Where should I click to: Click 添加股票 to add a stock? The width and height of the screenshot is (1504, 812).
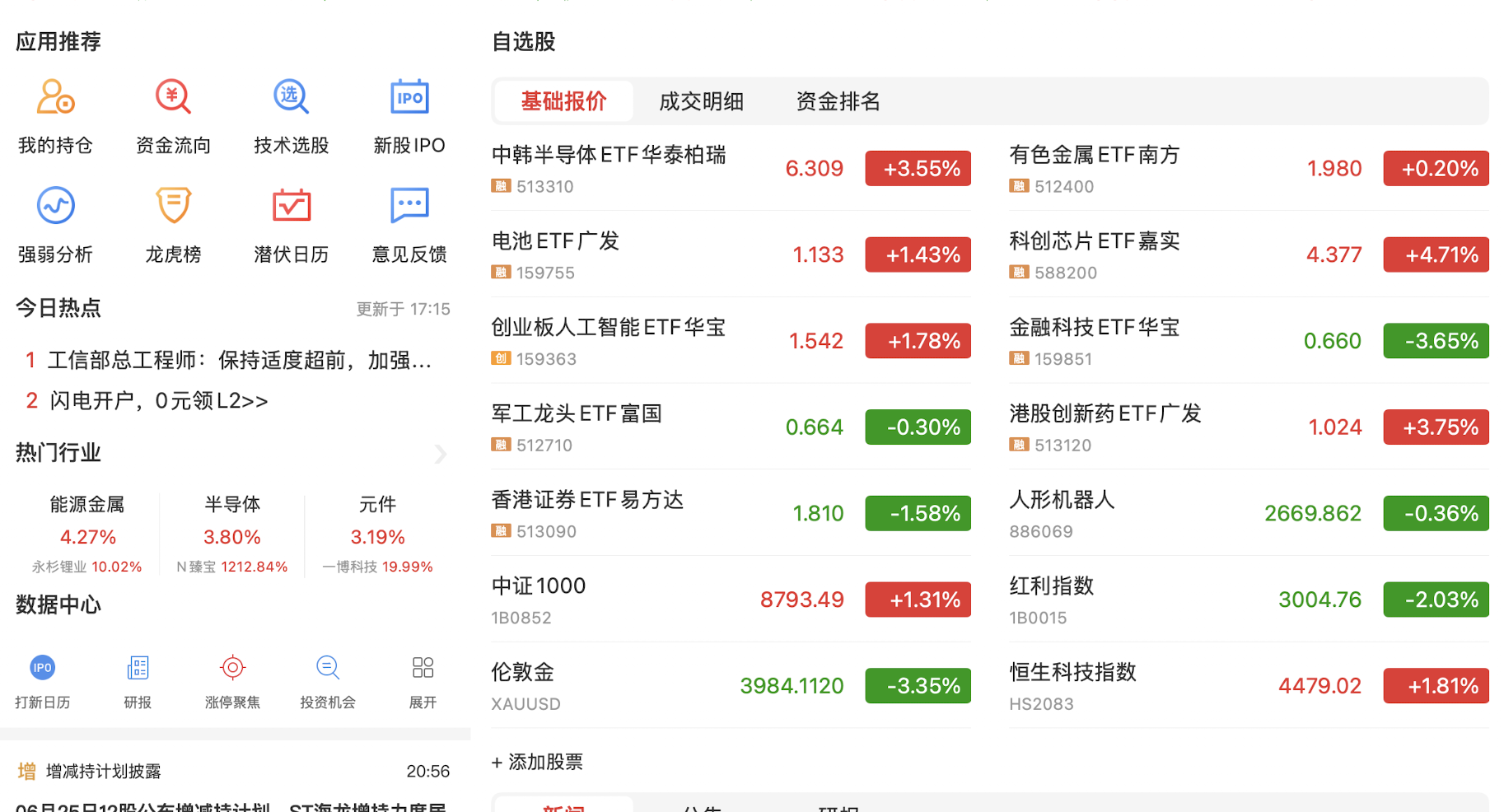tap(537, 762)
